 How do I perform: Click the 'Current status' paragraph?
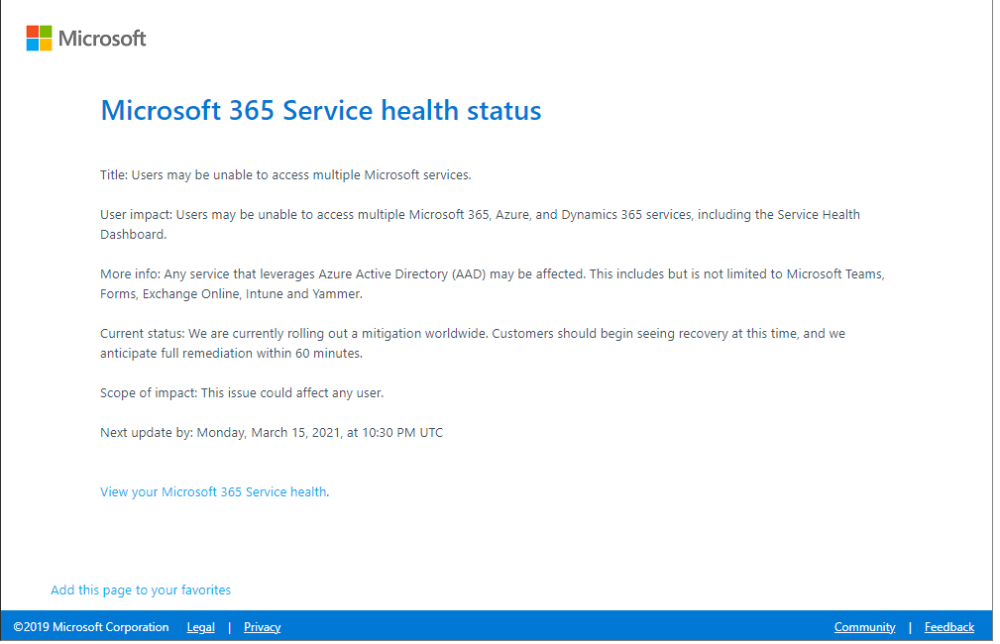pyautogui.click(x=473, y=343)
